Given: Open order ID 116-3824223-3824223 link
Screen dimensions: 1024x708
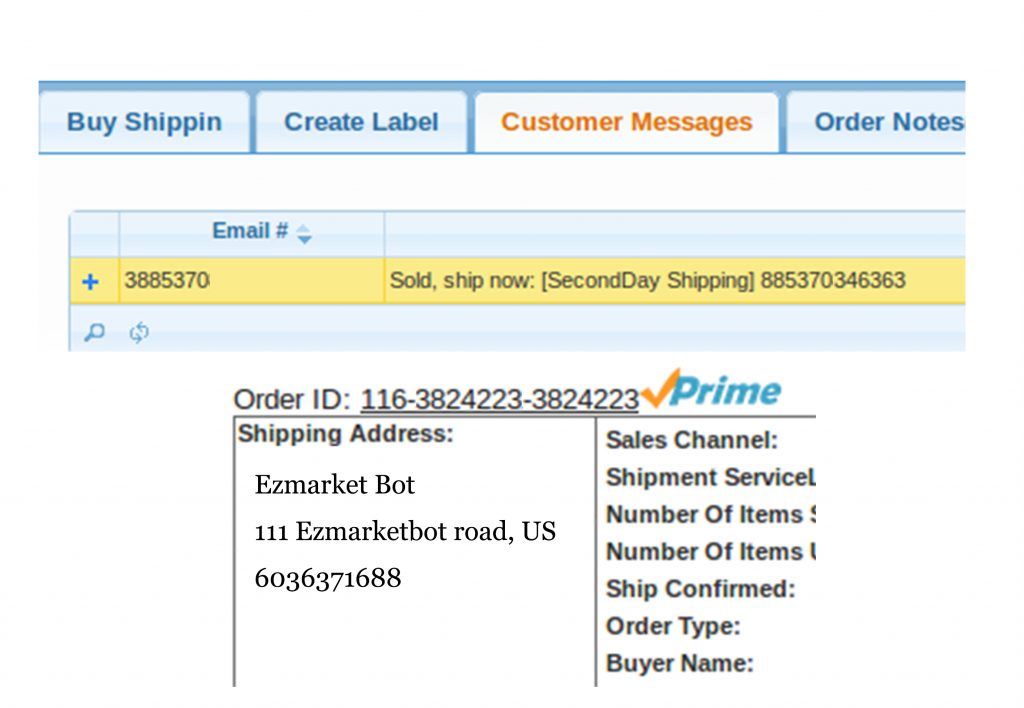Looking at the screenshot, I should click(x=499, y=400).
